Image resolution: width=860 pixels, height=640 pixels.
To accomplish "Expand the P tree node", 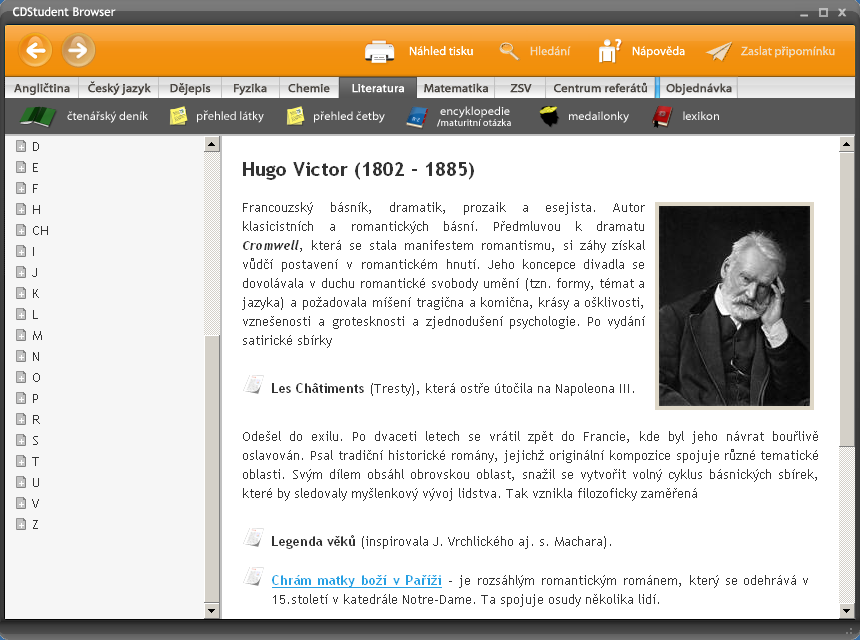I will pyautogui.click(x=21, y=399).
